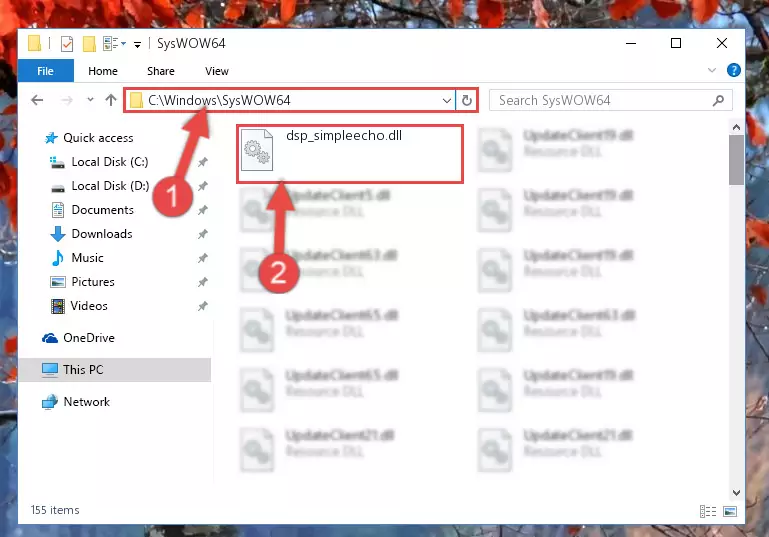769x537 pixels.
Task: Click the pin icon next to Pictures
Action: (x=203, y=282)
